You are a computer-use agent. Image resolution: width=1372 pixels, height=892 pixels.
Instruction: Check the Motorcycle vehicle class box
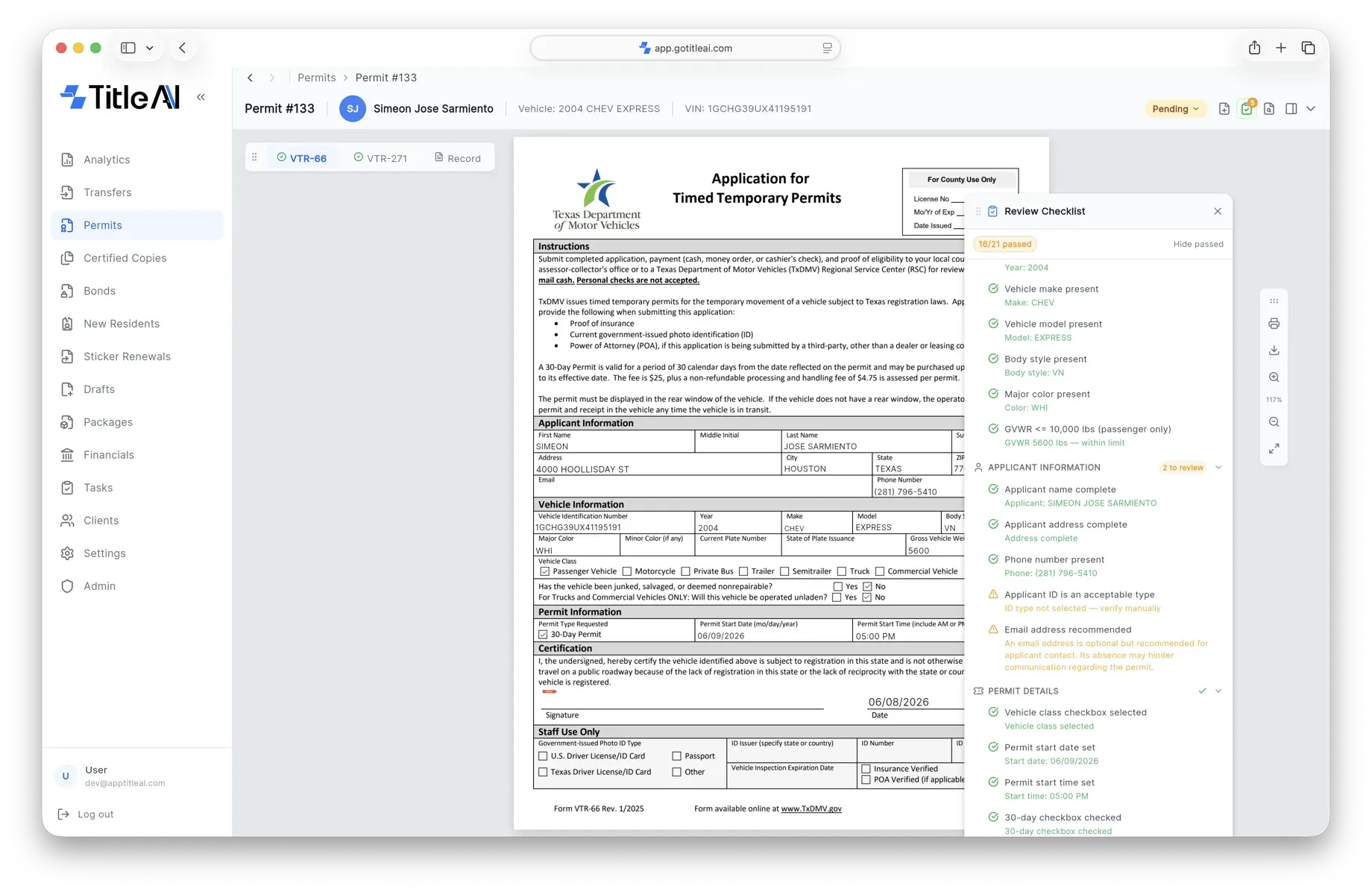(627, 572)
